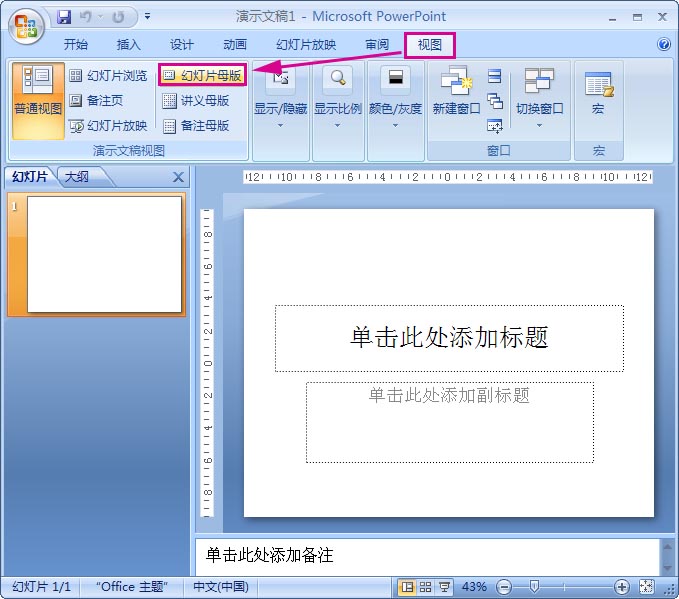This screenshot has height=599, width=679.
Task: Click the 全部重排 arrange windows icon
Action: pyautogui.click(x=495, y=76)
